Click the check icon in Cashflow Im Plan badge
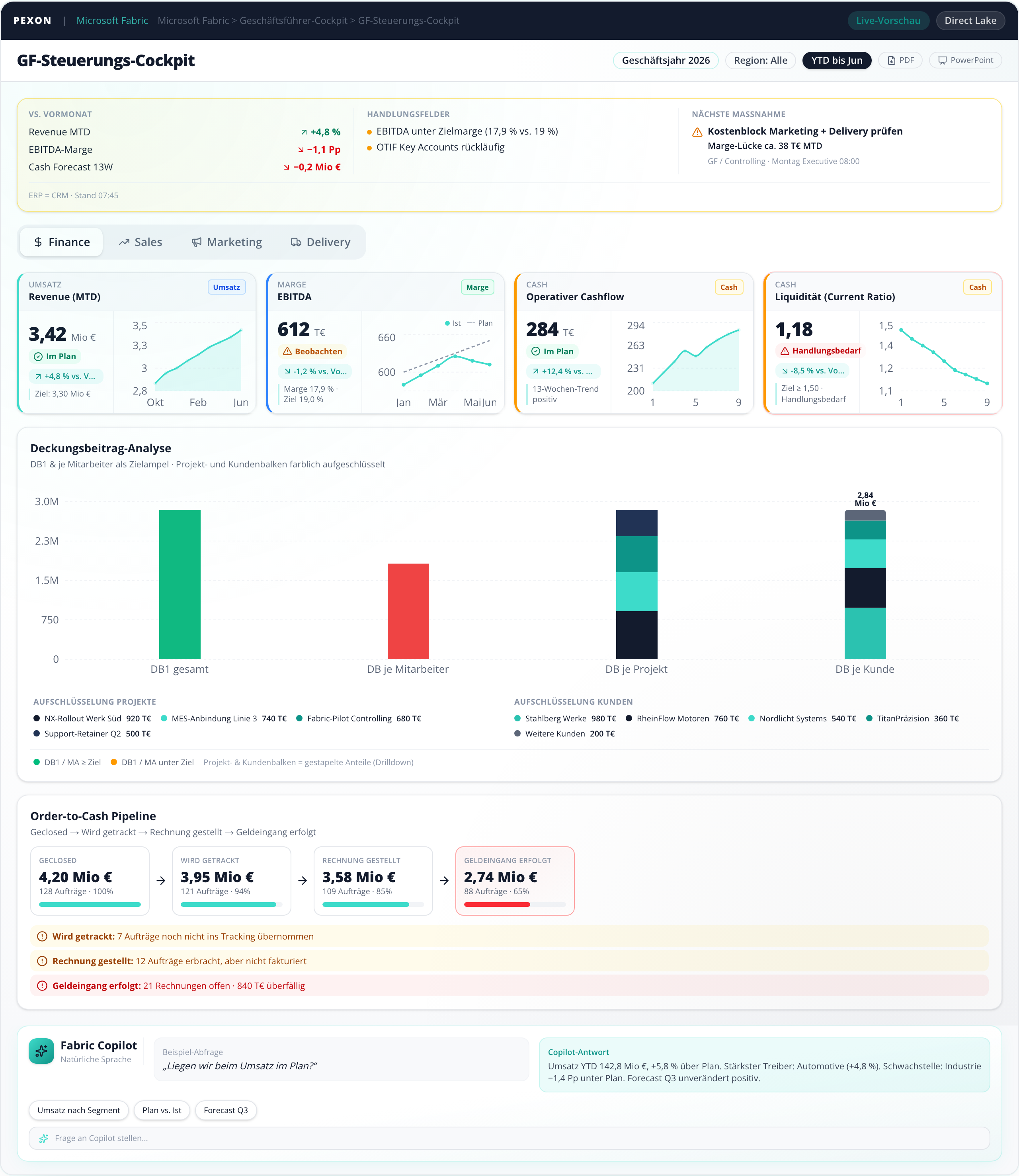This screenshot has height=1176, width=1019. (x=536, y=352)
